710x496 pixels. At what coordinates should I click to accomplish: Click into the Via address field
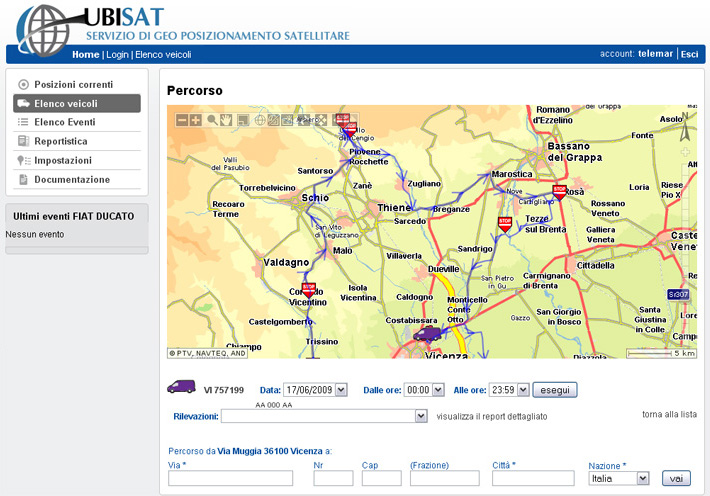click(230, 478)
